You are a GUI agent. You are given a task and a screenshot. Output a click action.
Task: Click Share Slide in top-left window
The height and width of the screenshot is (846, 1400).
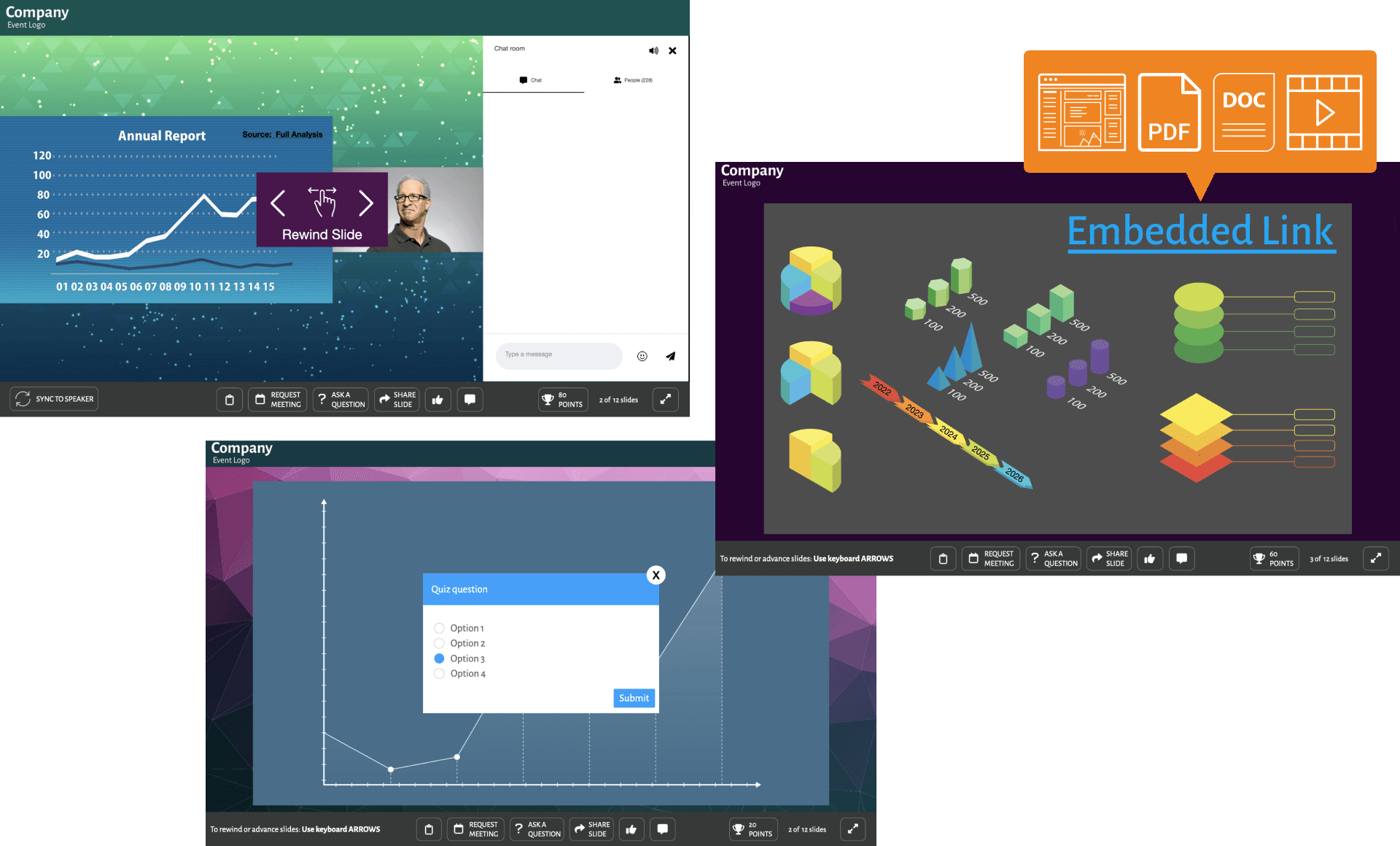pos(397,400)
